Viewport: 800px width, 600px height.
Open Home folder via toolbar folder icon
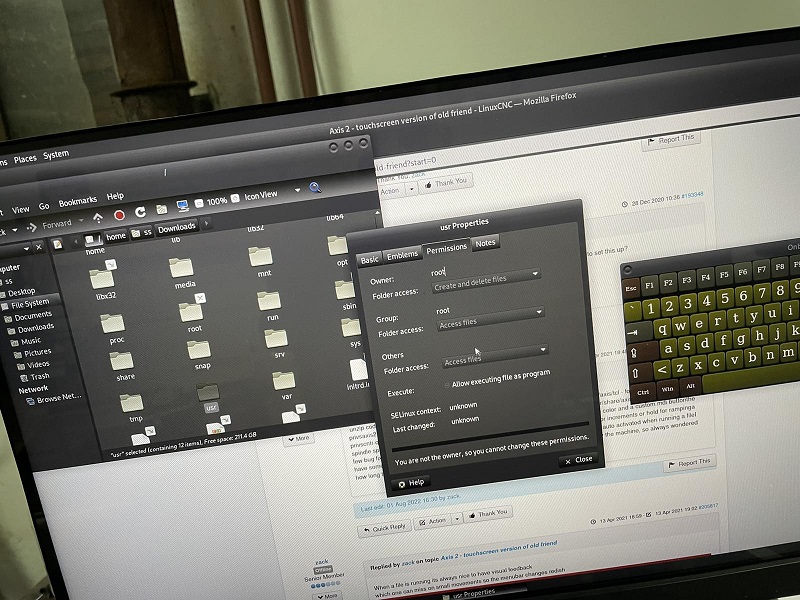[161, 209]
